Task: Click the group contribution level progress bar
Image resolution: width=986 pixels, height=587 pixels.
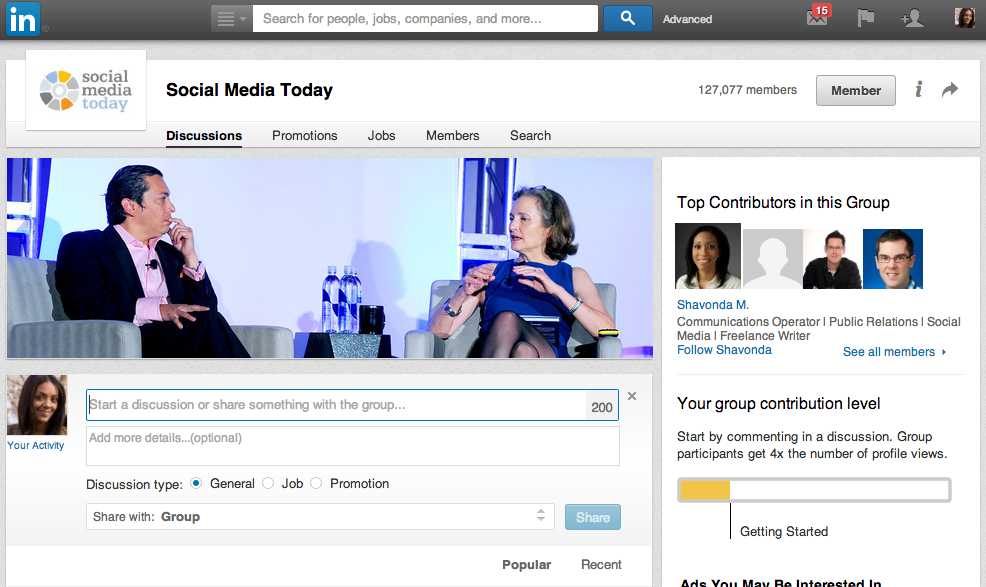Action: point(814,490)
